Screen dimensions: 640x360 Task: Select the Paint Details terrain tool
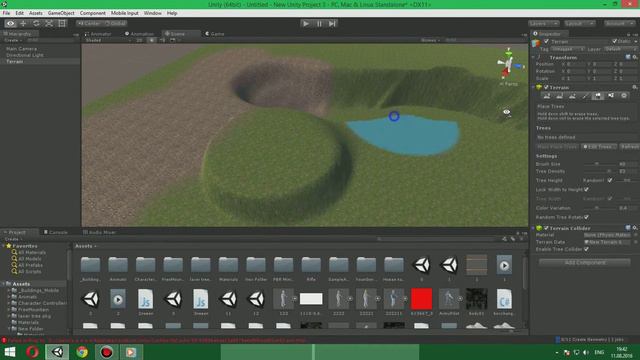click(x=611, y=96)
